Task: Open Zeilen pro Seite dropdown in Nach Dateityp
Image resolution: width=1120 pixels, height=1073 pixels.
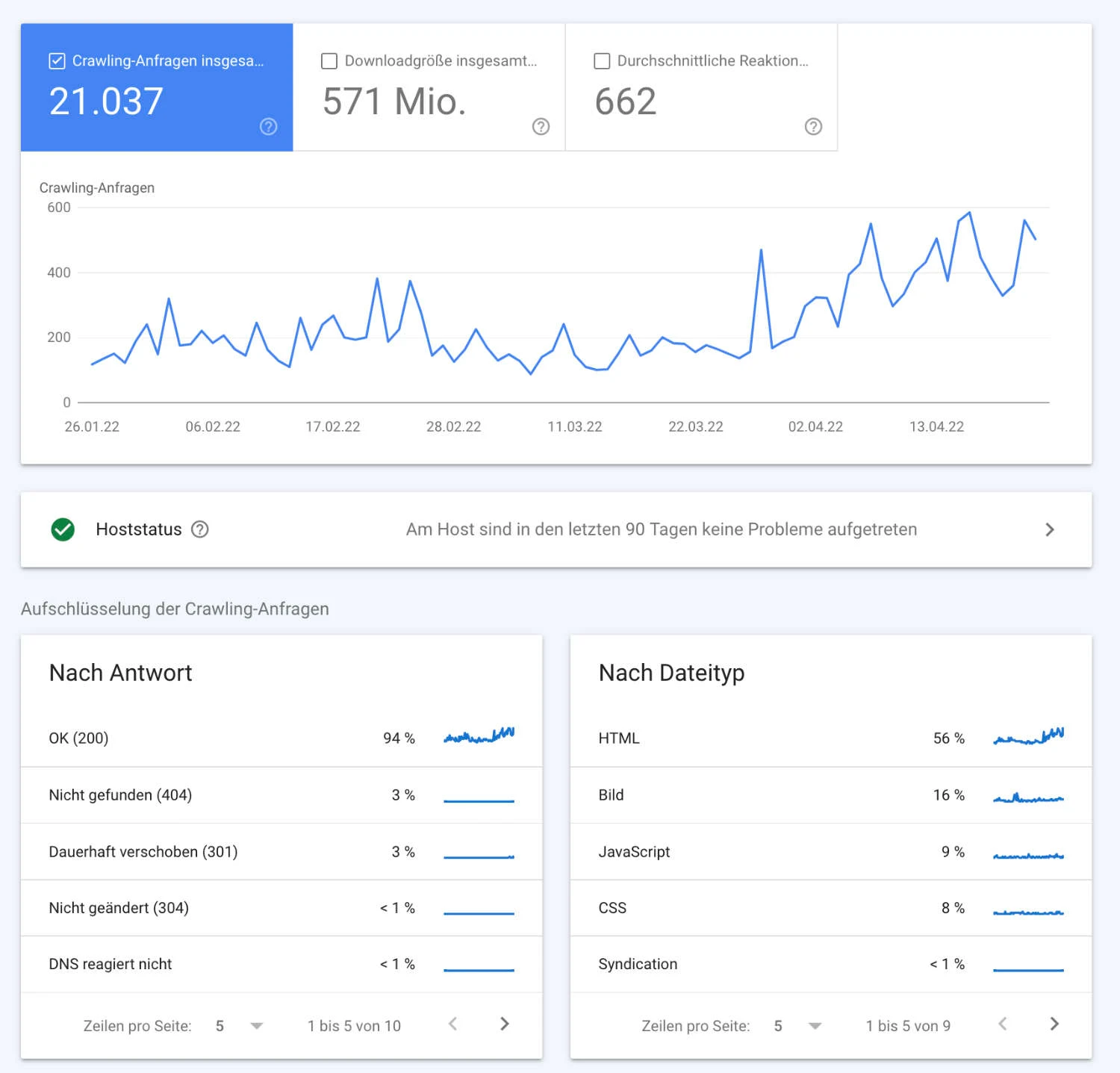Action: (814, 1025)
